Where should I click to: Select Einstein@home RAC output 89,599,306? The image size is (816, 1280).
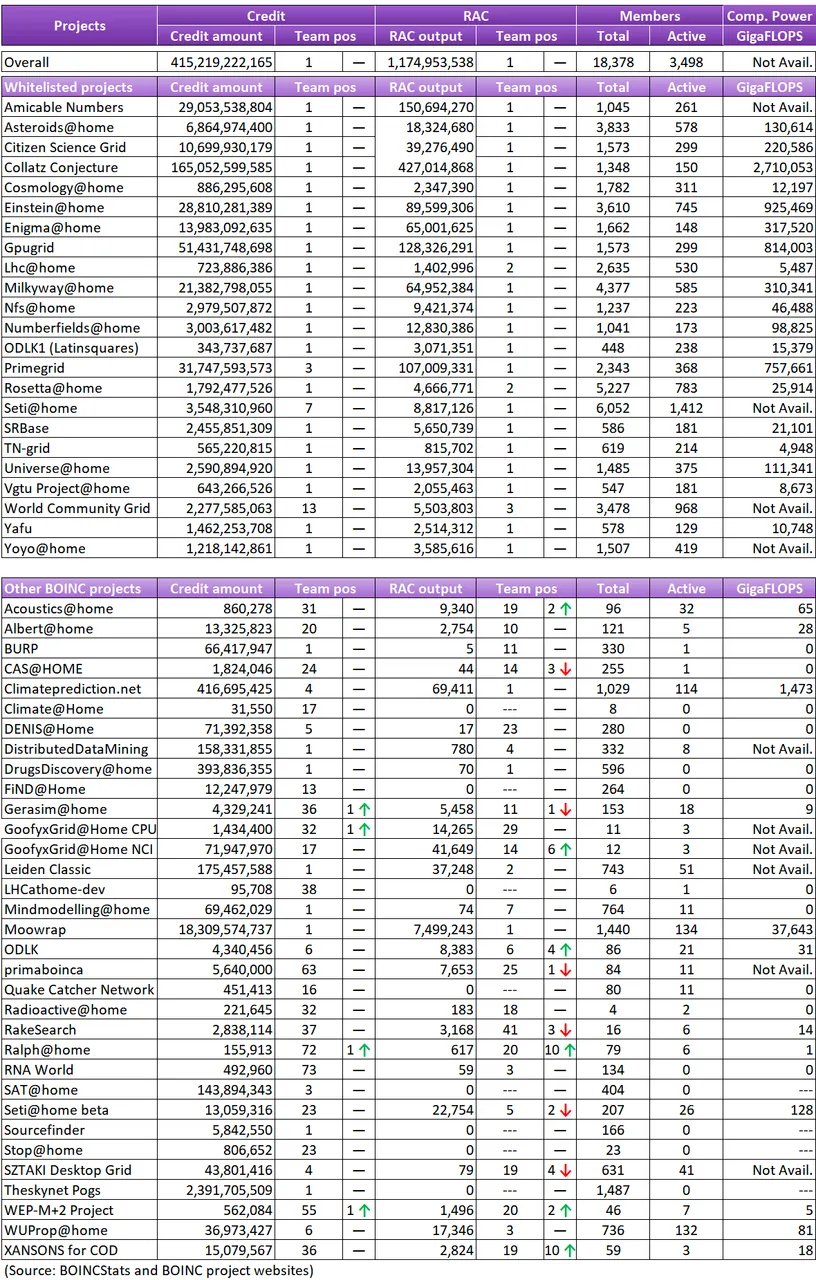[x=435, y=207]
